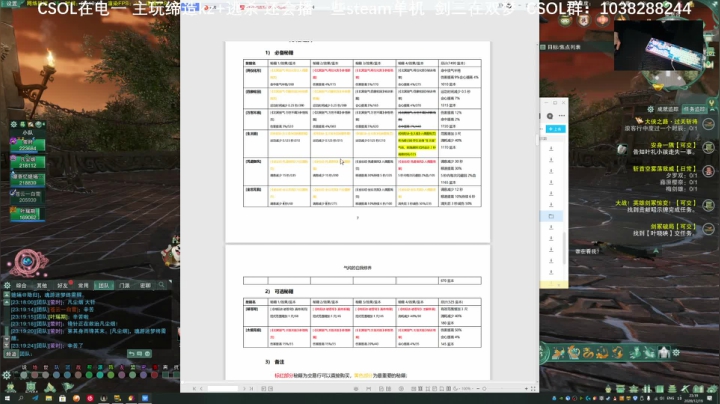Select the 团队 chat tab
Image resolution: width=720 pixels, height=404 pixels.
click(104, 286)
